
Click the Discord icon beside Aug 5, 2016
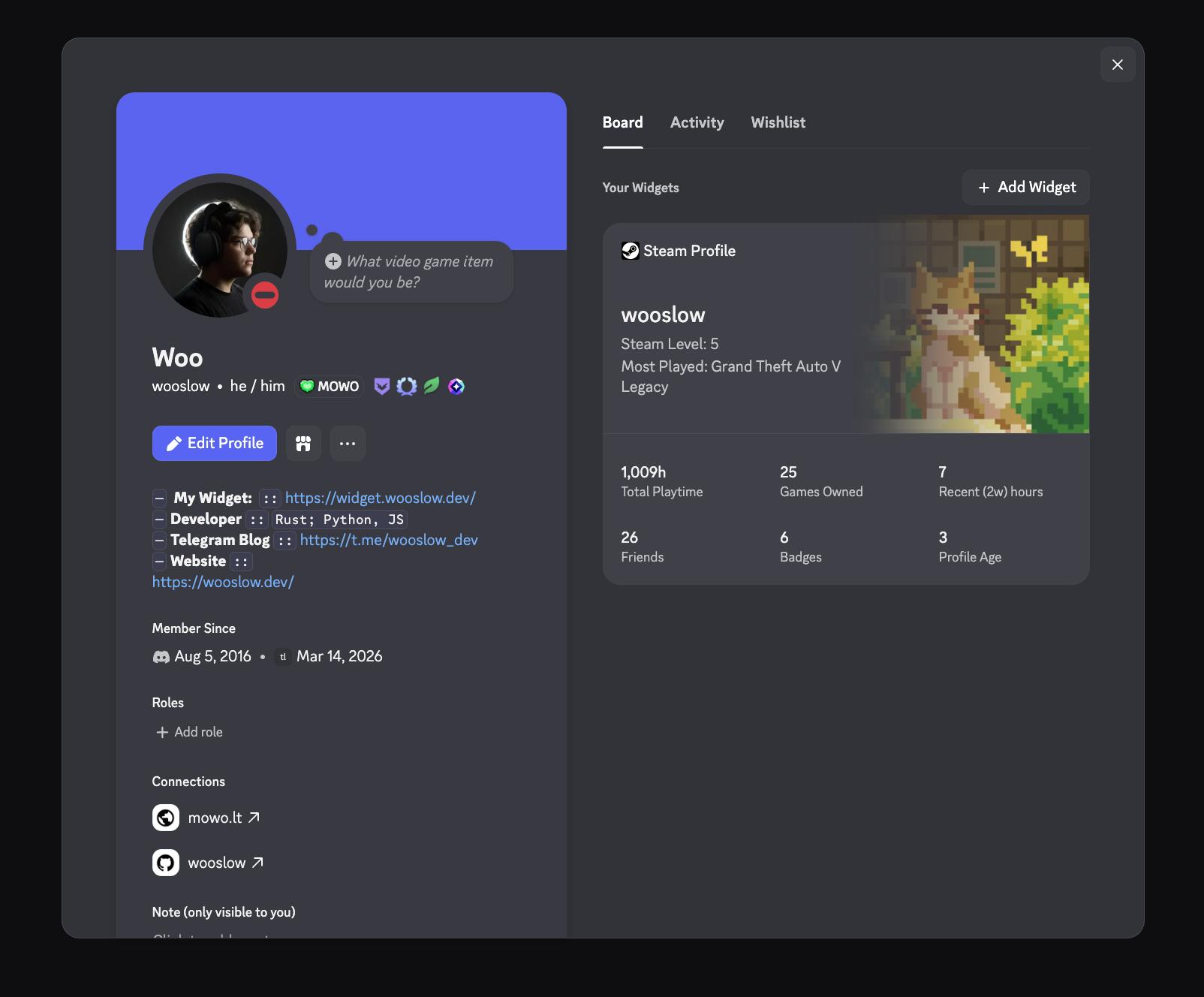point(161,657)
